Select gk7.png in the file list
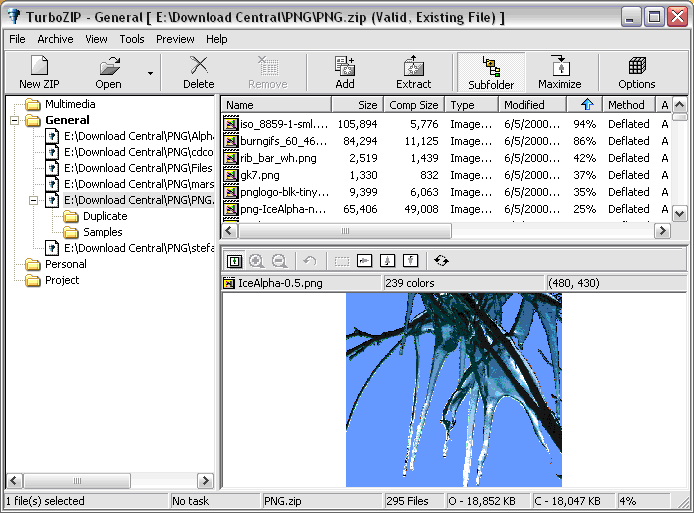This screenshot has height=513, width=694. 446,175
